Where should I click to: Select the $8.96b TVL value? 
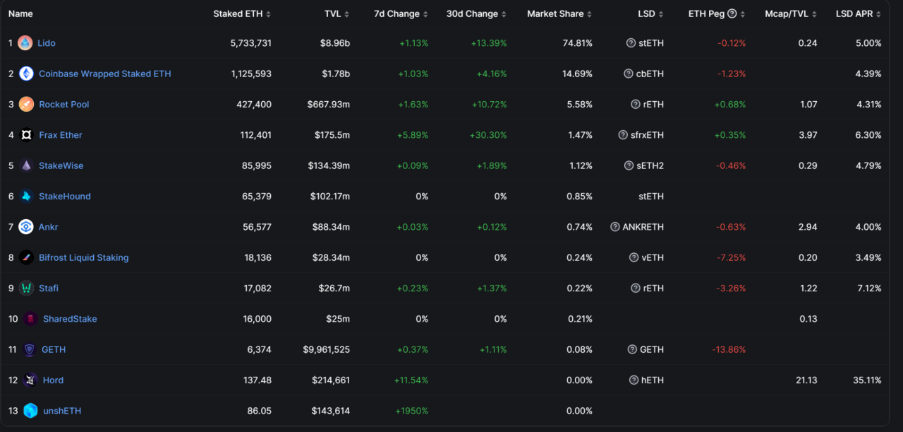coord(333,43)
